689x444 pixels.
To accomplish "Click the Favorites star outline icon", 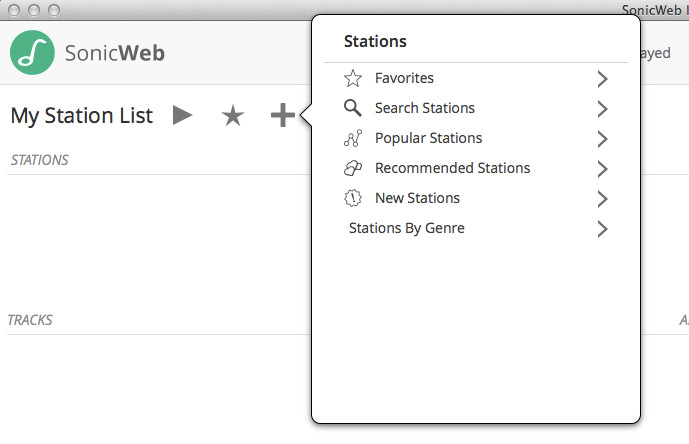I will coord(352,78).
